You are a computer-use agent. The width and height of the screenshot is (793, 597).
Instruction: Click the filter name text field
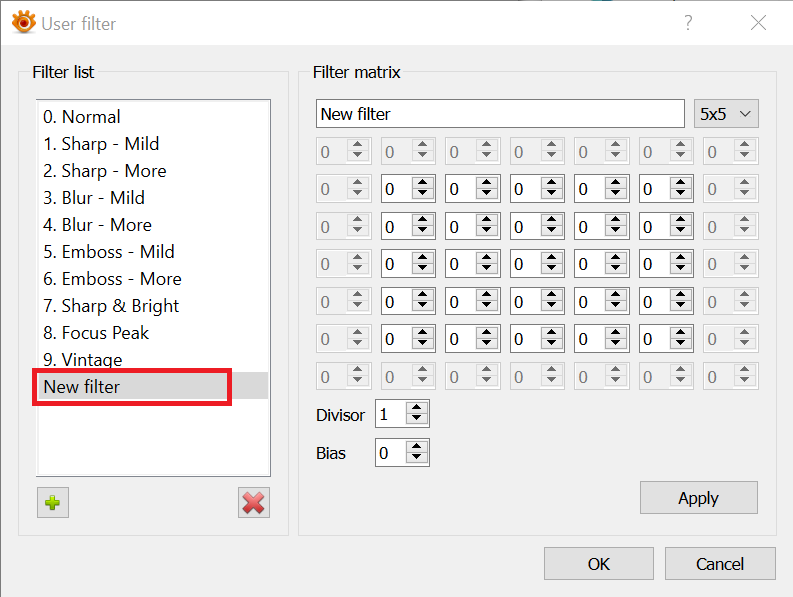coord(500,114)
